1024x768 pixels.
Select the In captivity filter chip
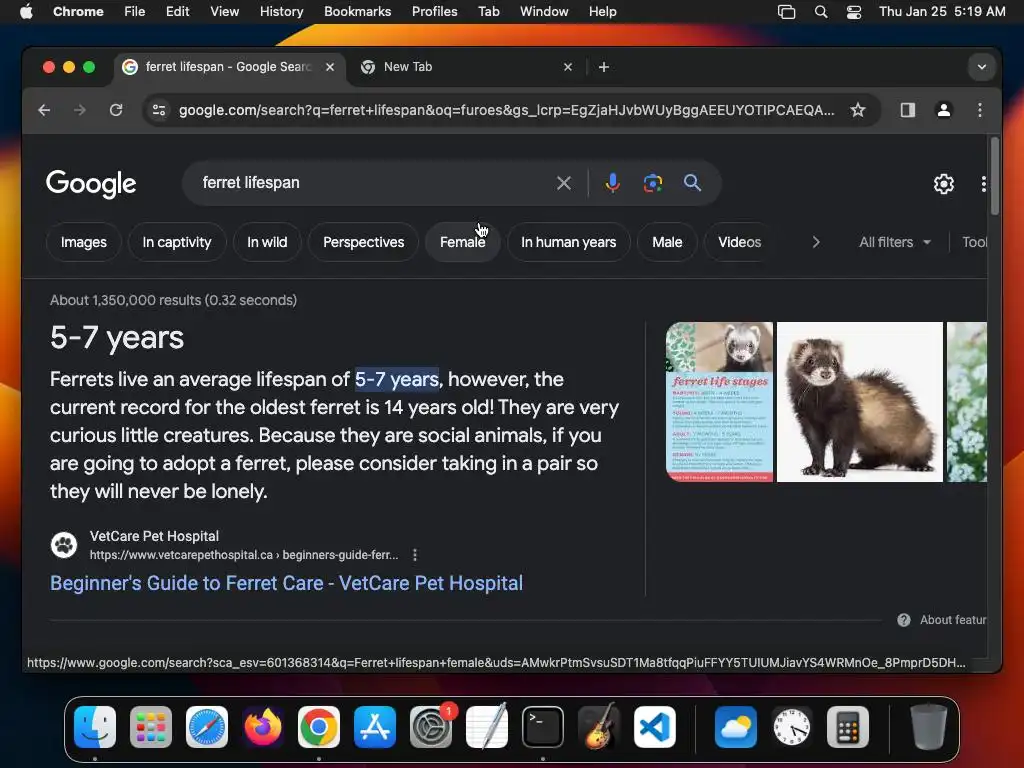pos(177,242)
